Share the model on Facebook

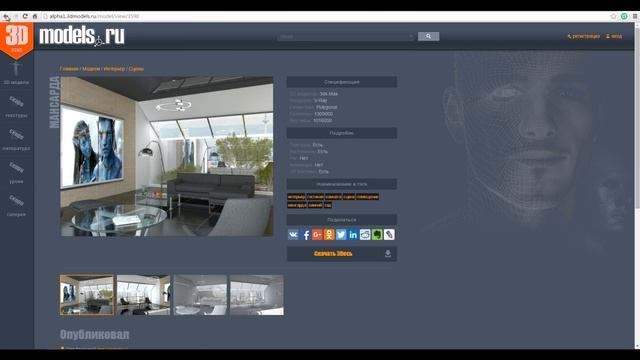click(305, 234)
